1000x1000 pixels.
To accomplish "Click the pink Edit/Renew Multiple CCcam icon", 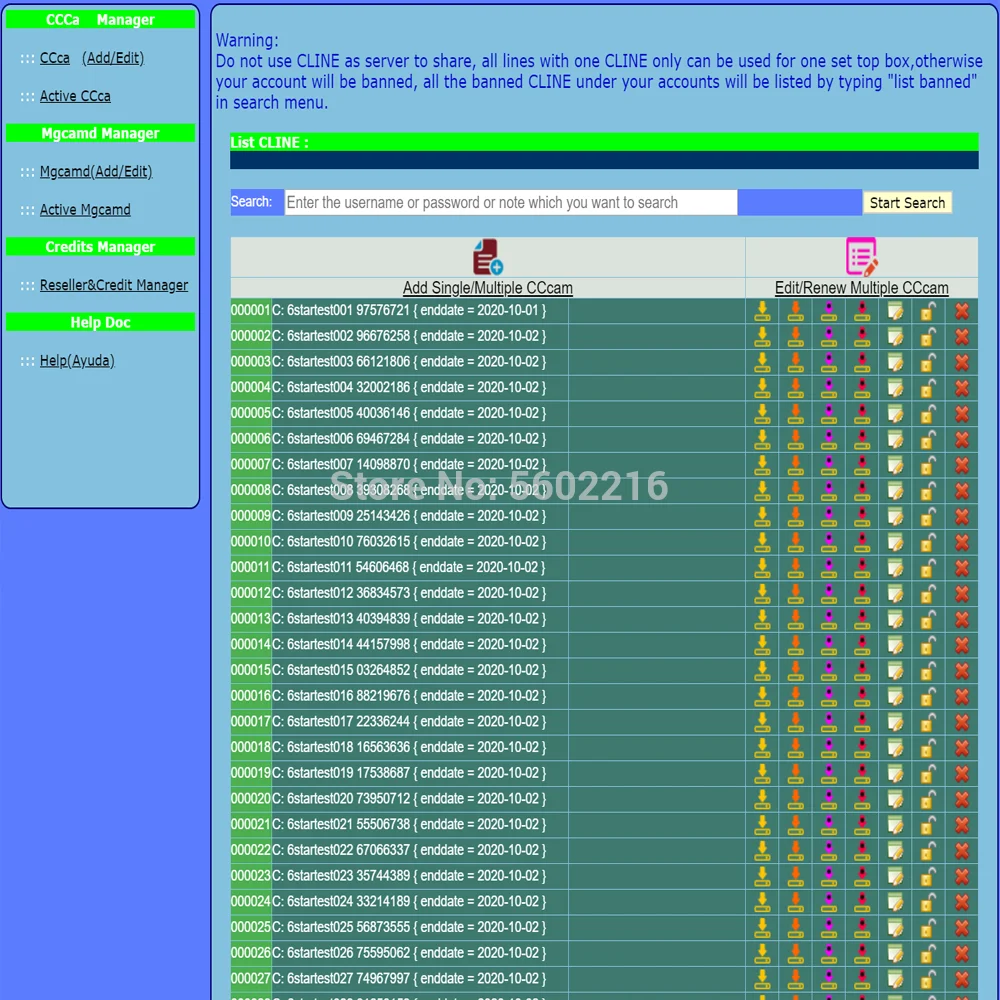I will pos(862,256).
